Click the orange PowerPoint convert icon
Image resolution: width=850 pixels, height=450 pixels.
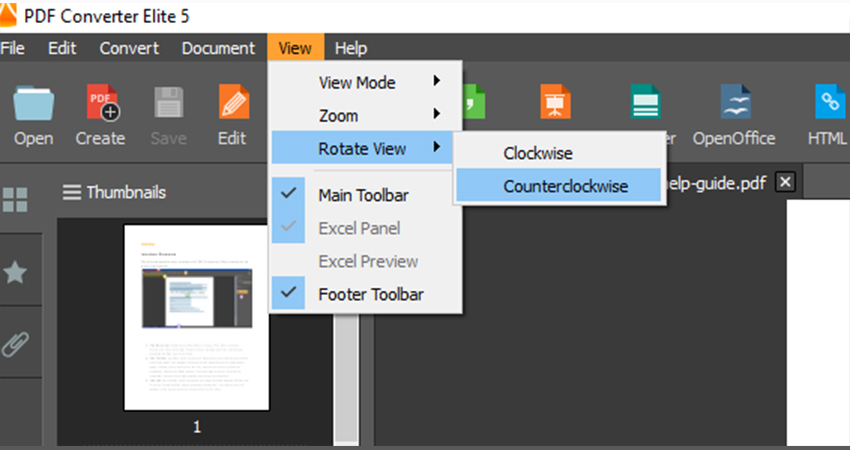click(555, 101)
